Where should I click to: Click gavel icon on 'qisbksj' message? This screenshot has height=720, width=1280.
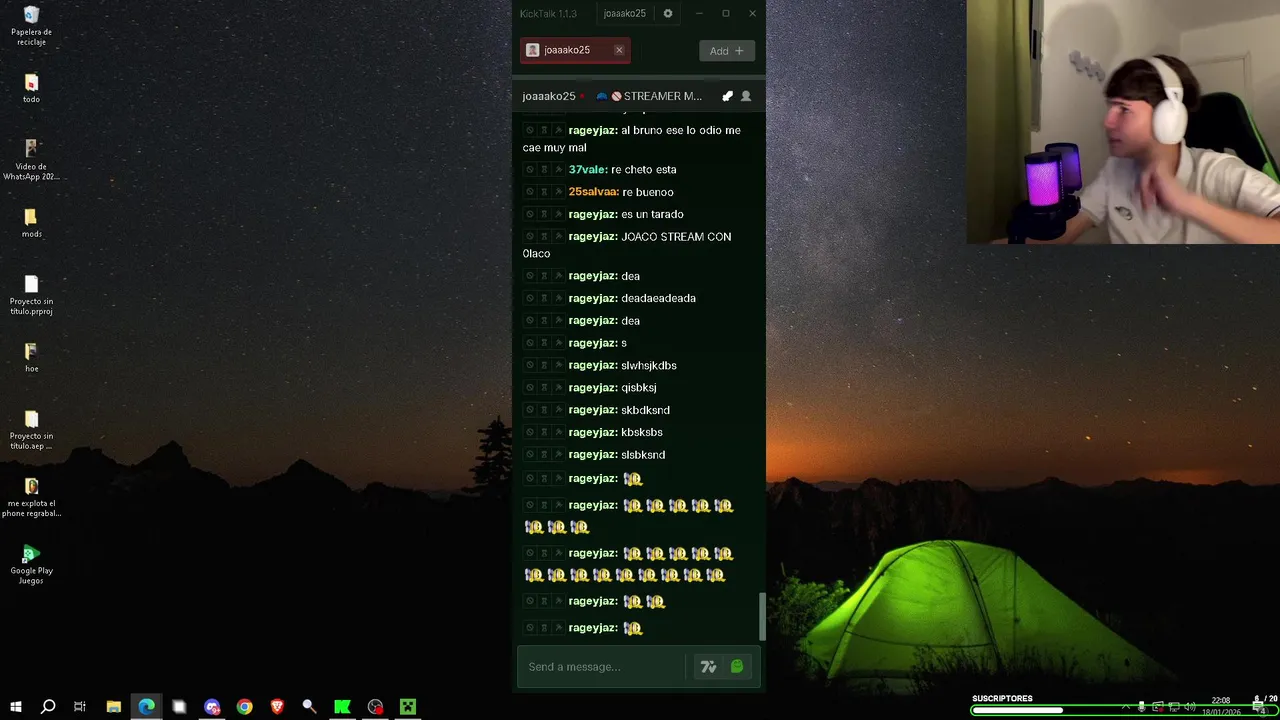click(558, 388)
